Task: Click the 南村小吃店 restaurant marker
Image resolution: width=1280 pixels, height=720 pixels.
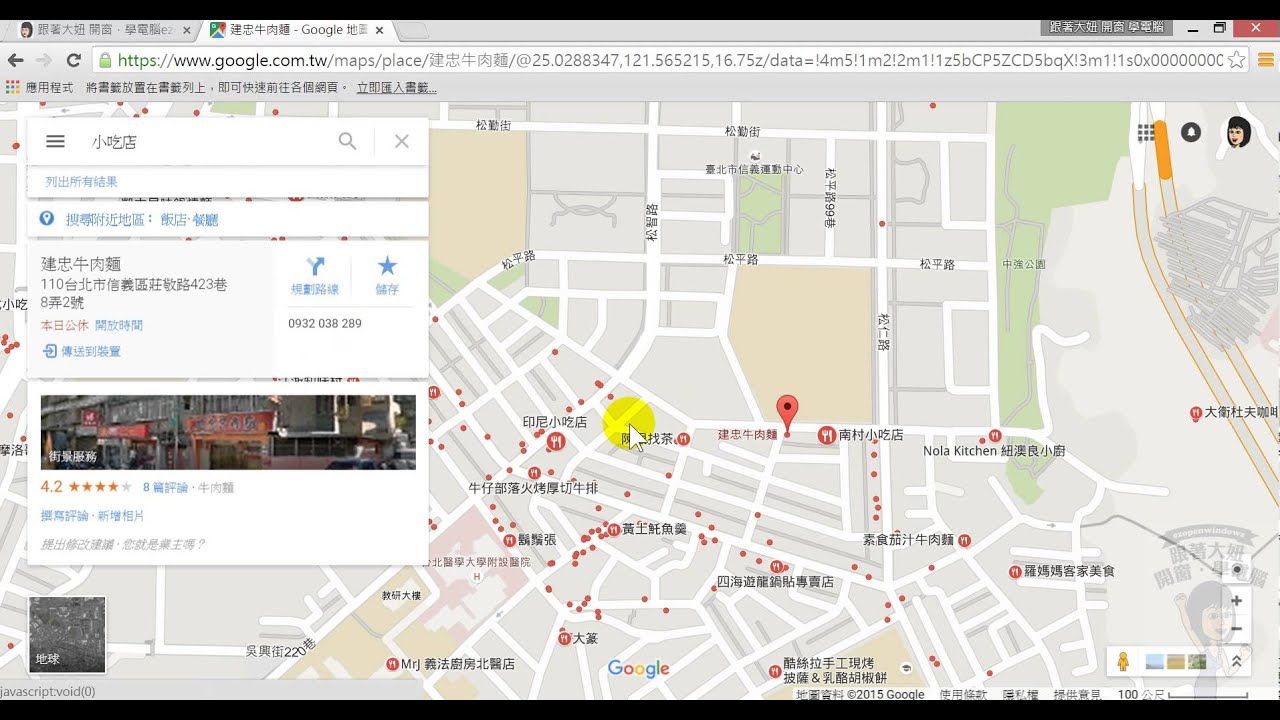Action: (x=827, y=434)
